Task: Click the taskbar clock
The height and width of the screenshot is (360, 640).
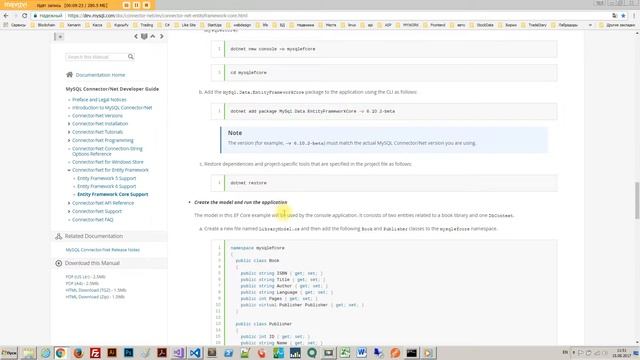Action: pos(622,353)
